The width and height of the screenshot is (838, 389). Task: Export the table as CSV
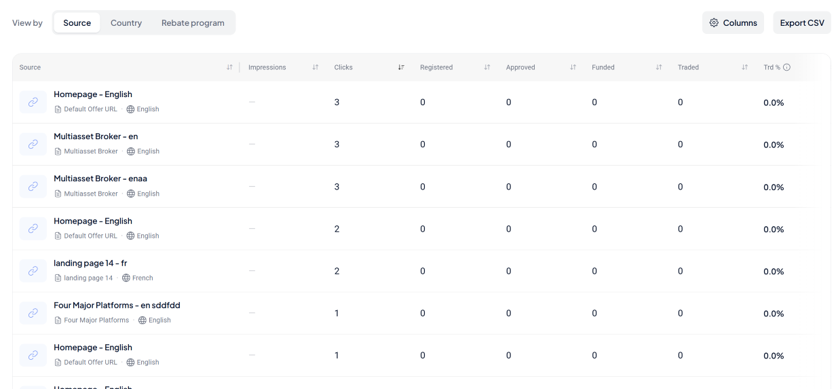click(x=802, y=22)
